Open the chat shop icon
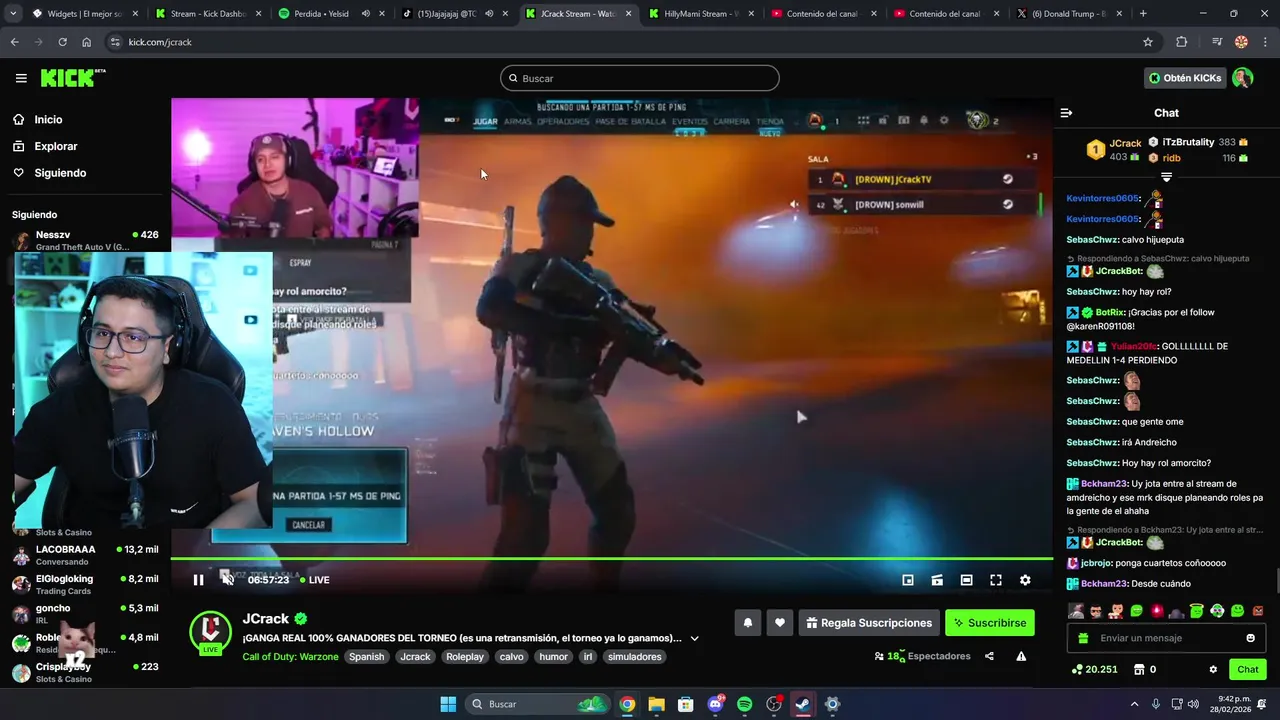 pos(1138,670)
